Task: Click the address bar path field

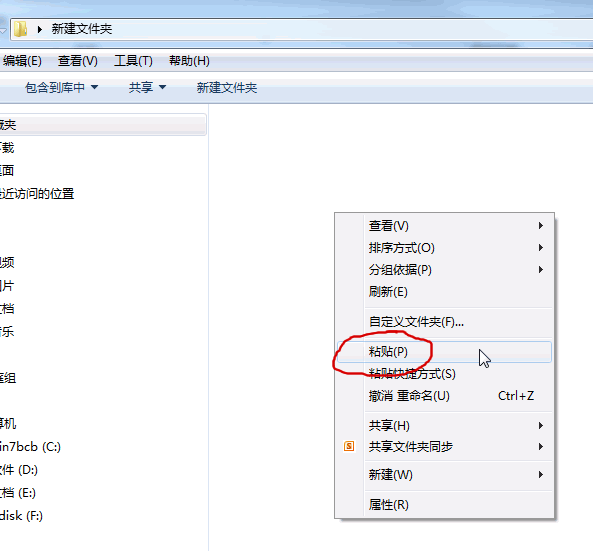Action: [x=301, y=29]
